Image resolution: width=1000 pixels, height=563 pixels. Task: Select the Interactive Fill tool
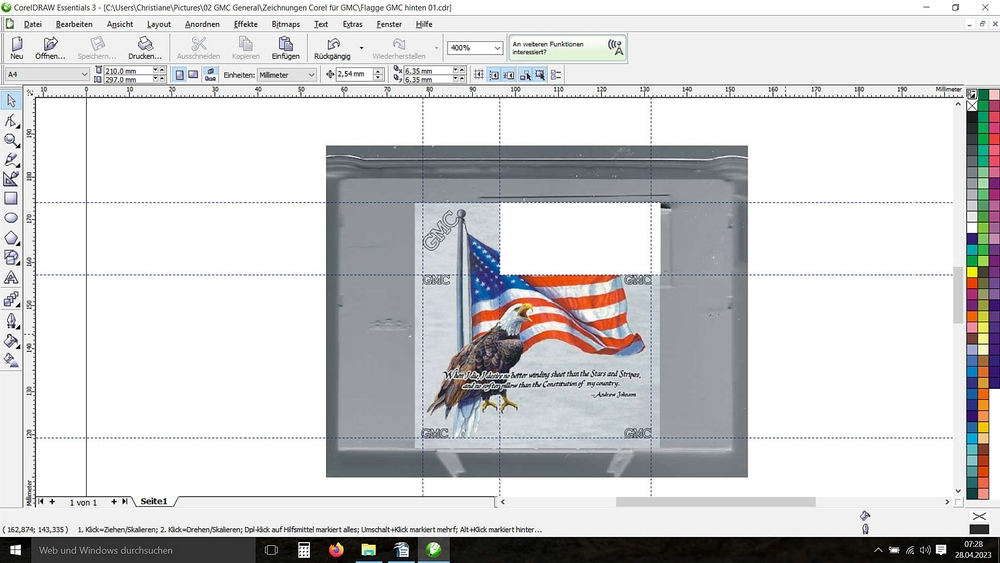(11, 360)
